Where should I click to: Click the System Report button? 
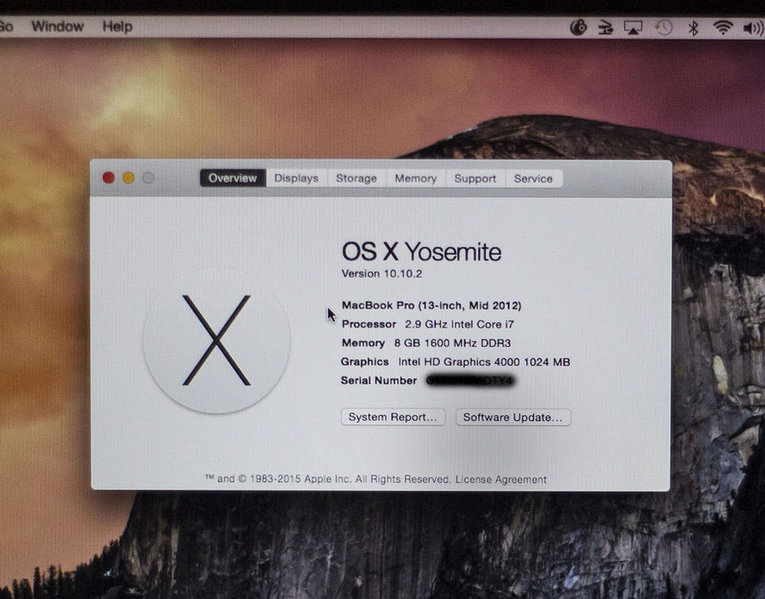pyautogui.click(x=393, y=417)
